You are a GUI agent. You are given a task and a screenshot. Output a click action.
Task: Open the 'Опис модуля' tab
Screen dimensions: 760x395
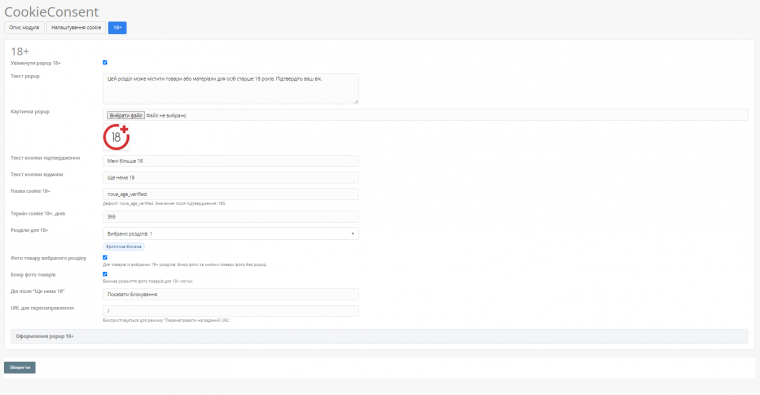point(24,28)
